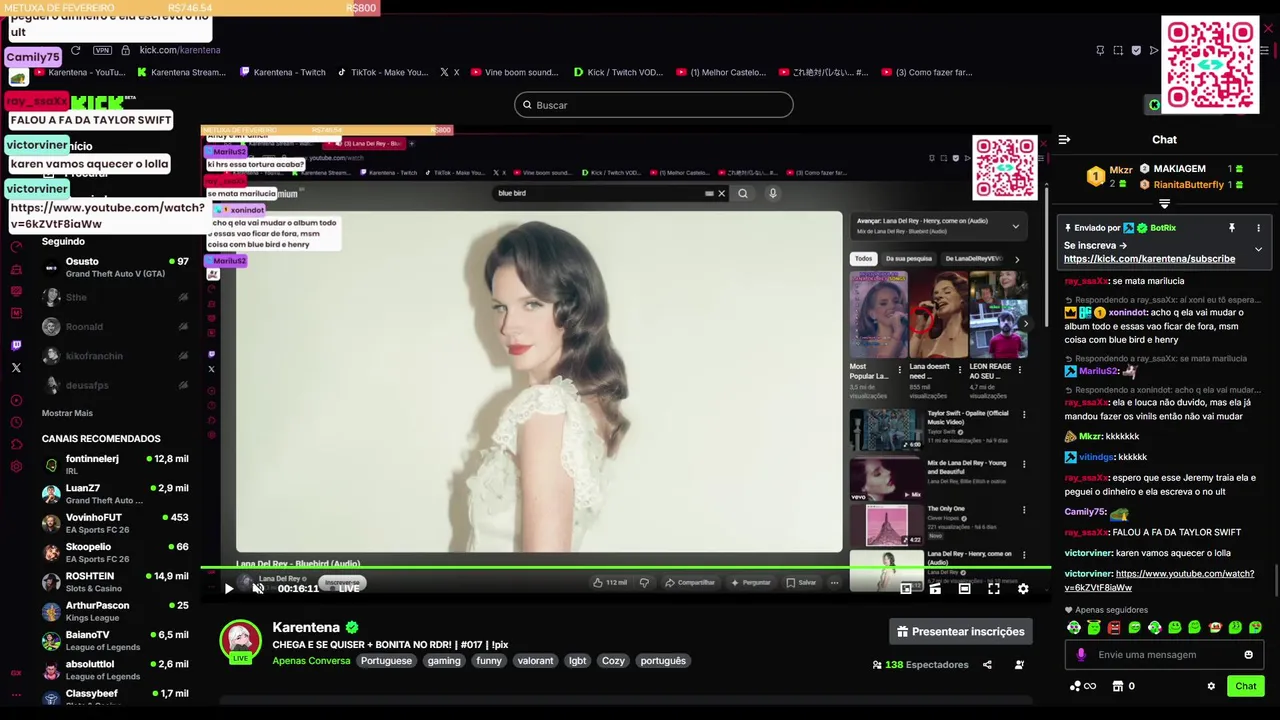This screenshot has width=1280, height=720.
Task: Click the green stream progress bar
Action: tap(625, 569)
